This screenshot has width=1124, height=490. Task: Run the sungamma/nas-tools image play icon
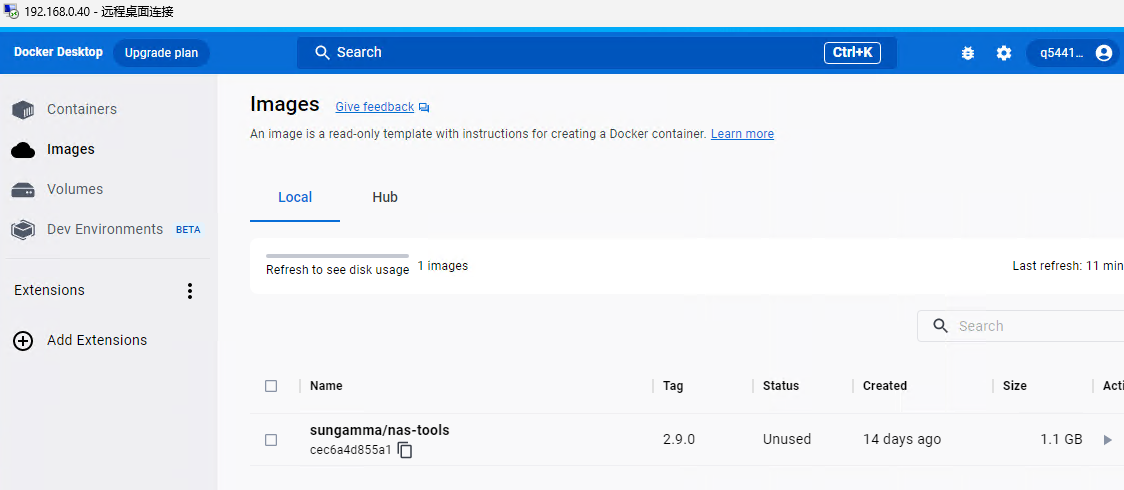tap(1108, 440)
